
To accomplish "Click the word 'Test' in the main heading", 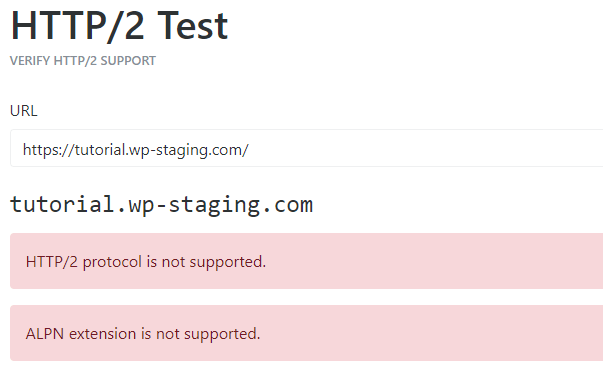I will (193, 26).
